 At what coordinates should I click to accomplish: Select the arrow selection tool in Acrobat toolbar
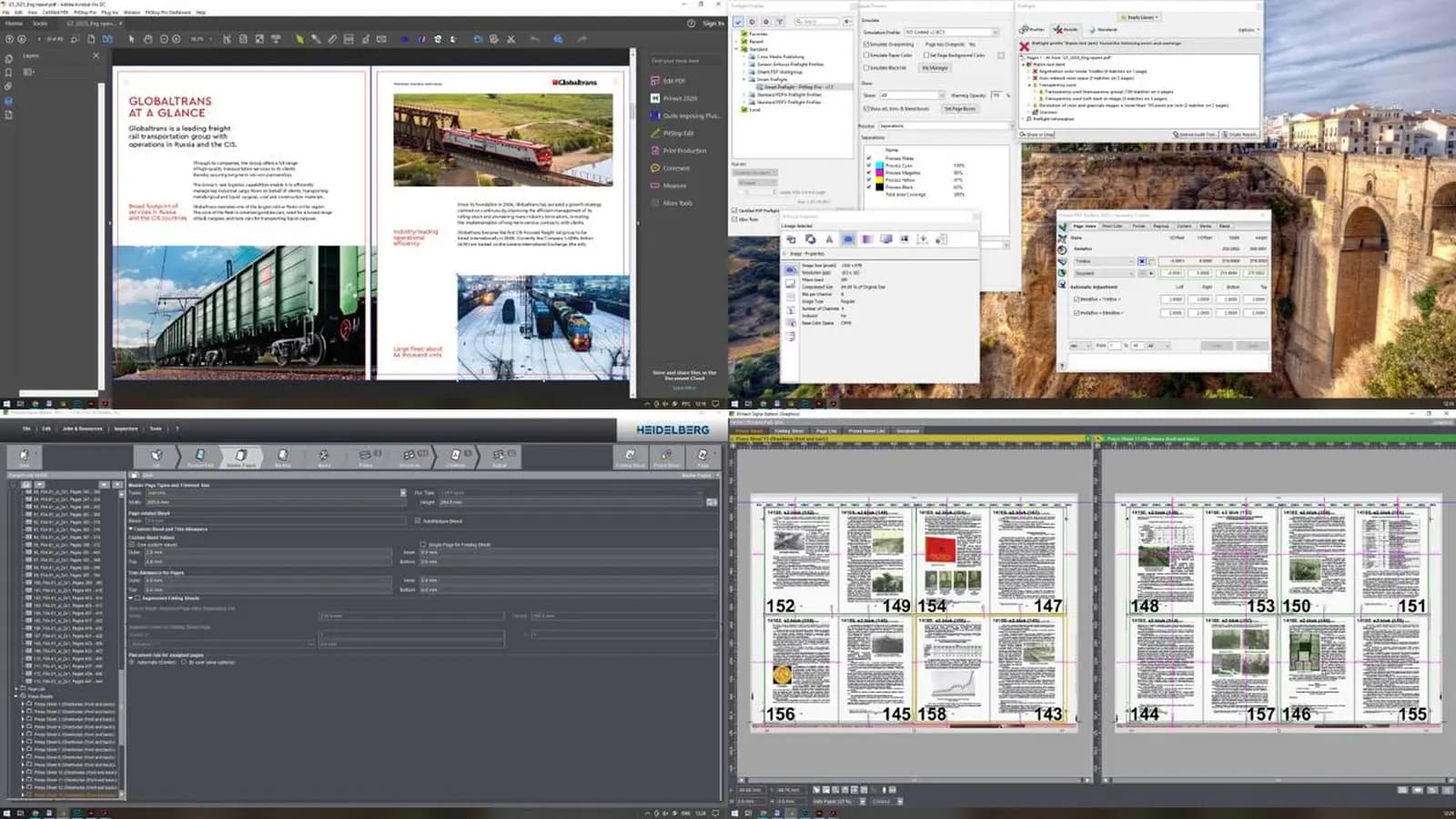131,39
